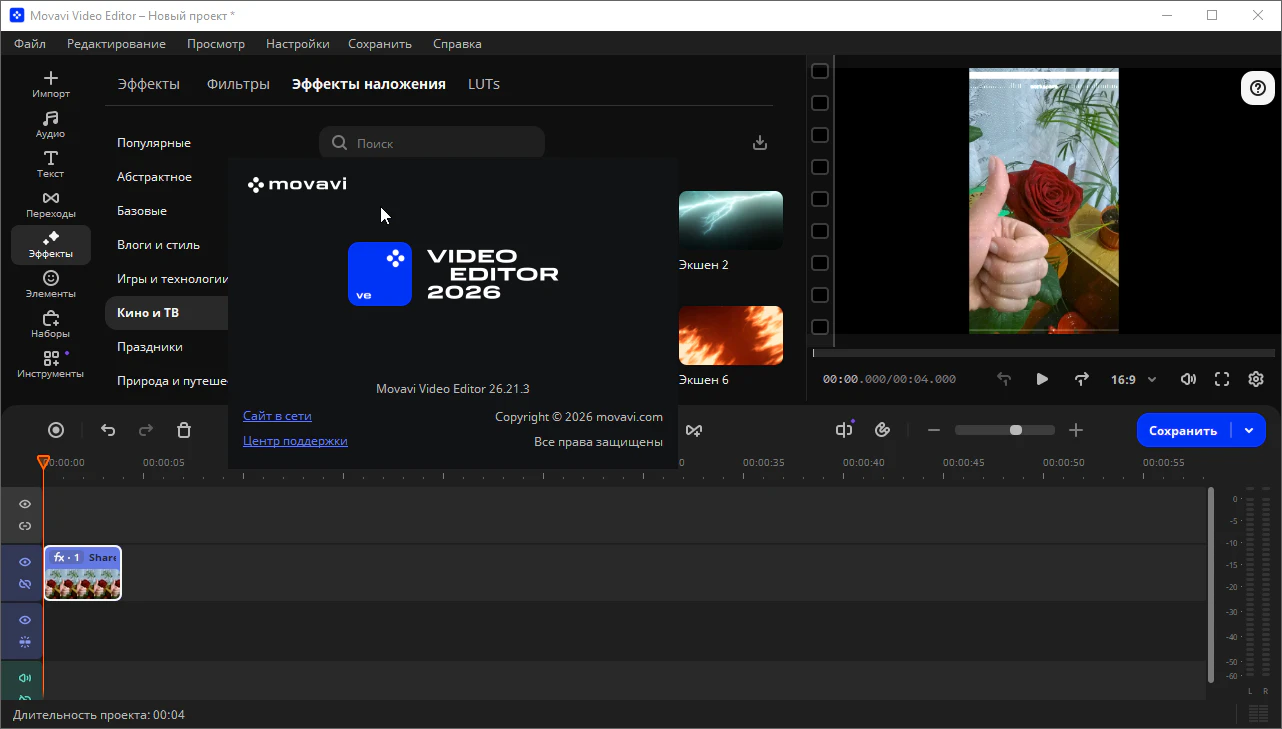1282x729 pixels.
Task: Click the record button on timeline toolbar
Action: (56, 430)
